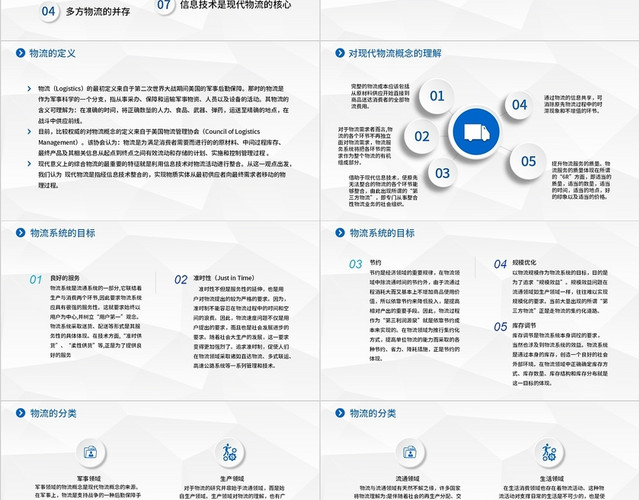Click the arrow icon on the 物流系统的目标 slide with 节约
640x500 pixels.
click(x=340, y=233)
